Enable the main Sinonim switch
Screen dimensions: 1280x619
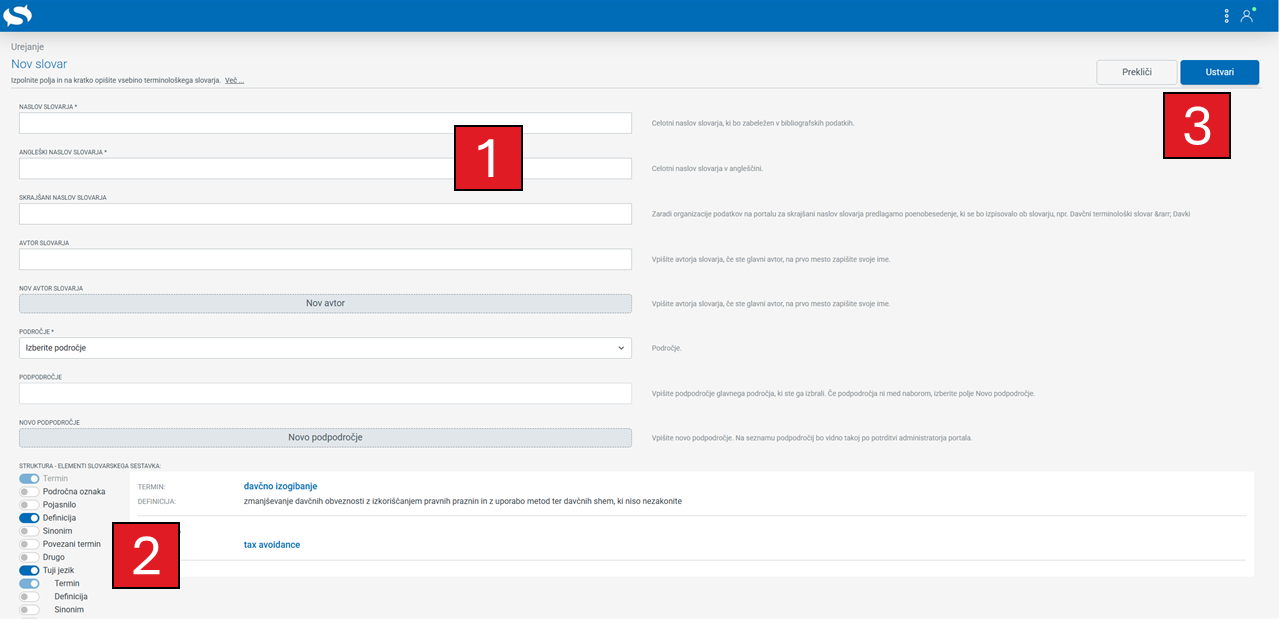click(29, 531)
